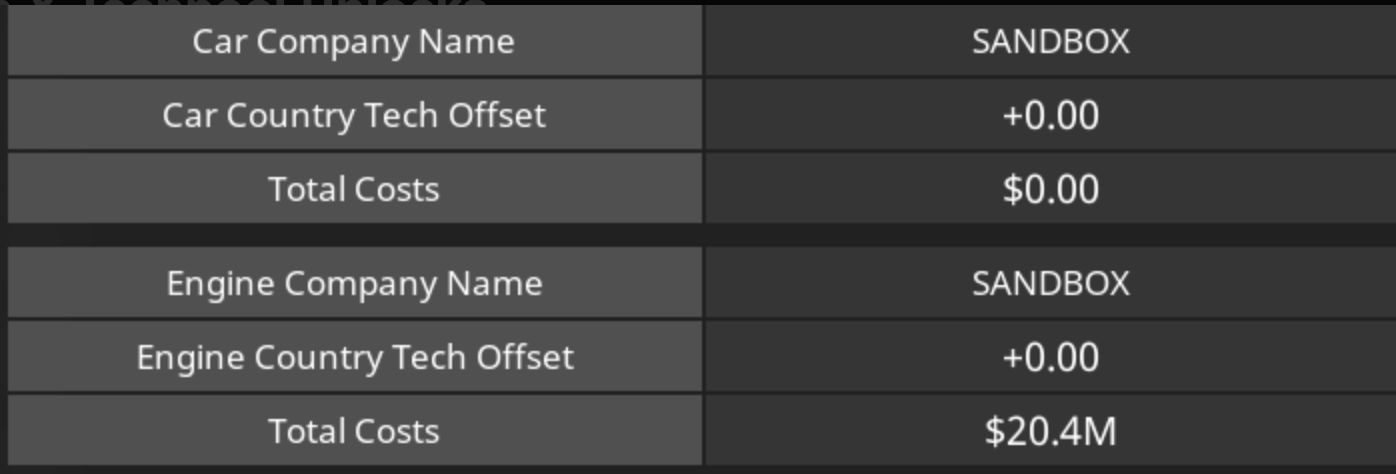Click the Car Company Name label

(353, 41)
